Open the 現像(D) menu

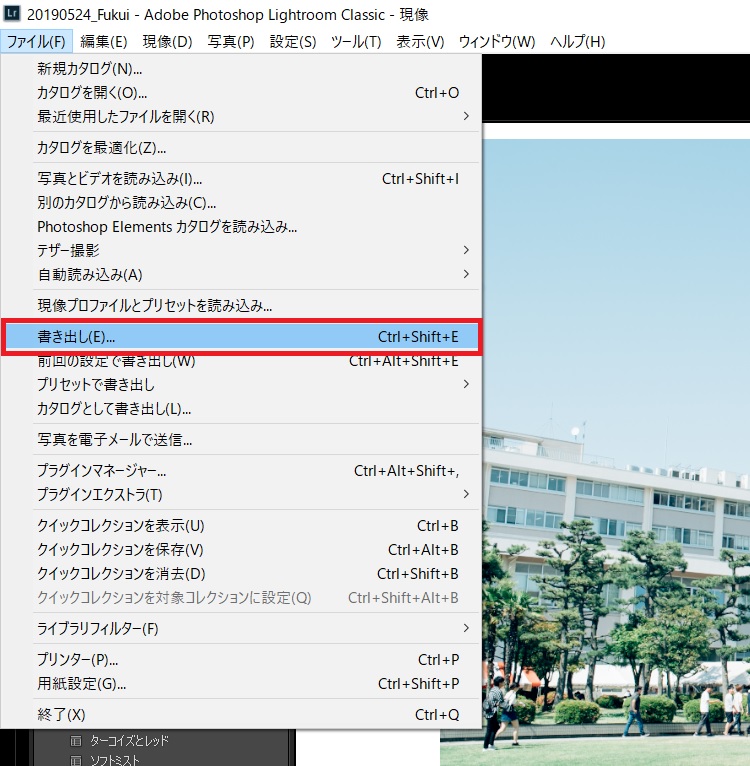click(167, 42)
